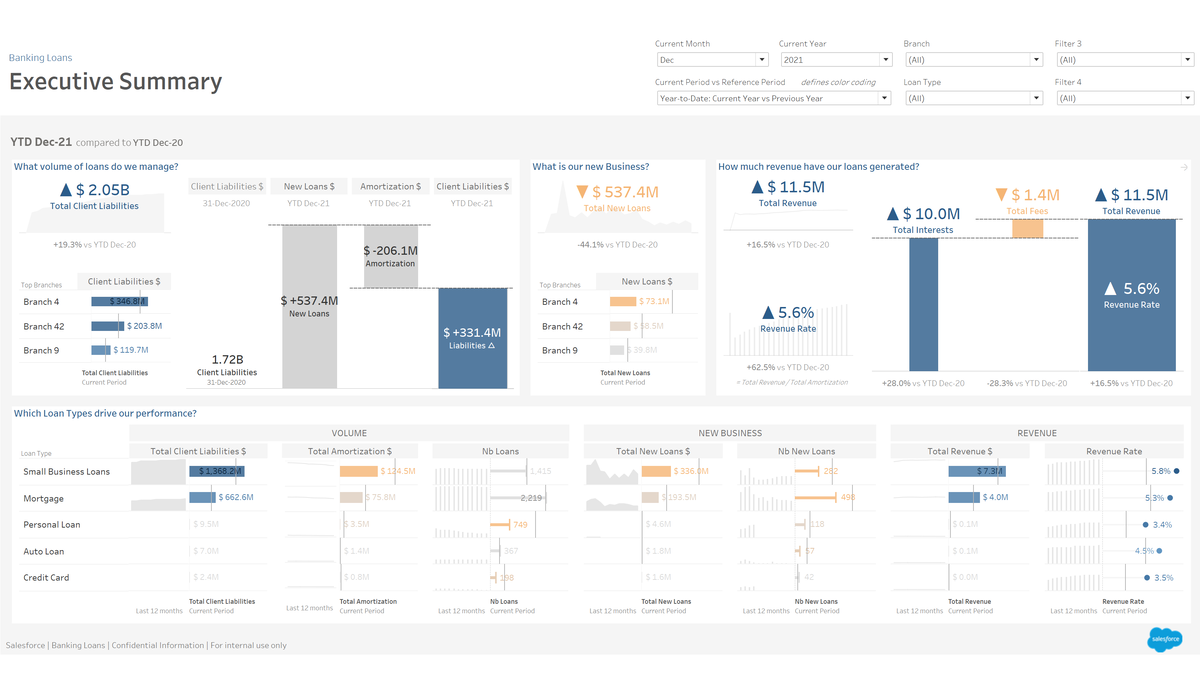1200x680 pixels.
Task: Expand the Branch filter dropdown
Action: tap(972, 60)
